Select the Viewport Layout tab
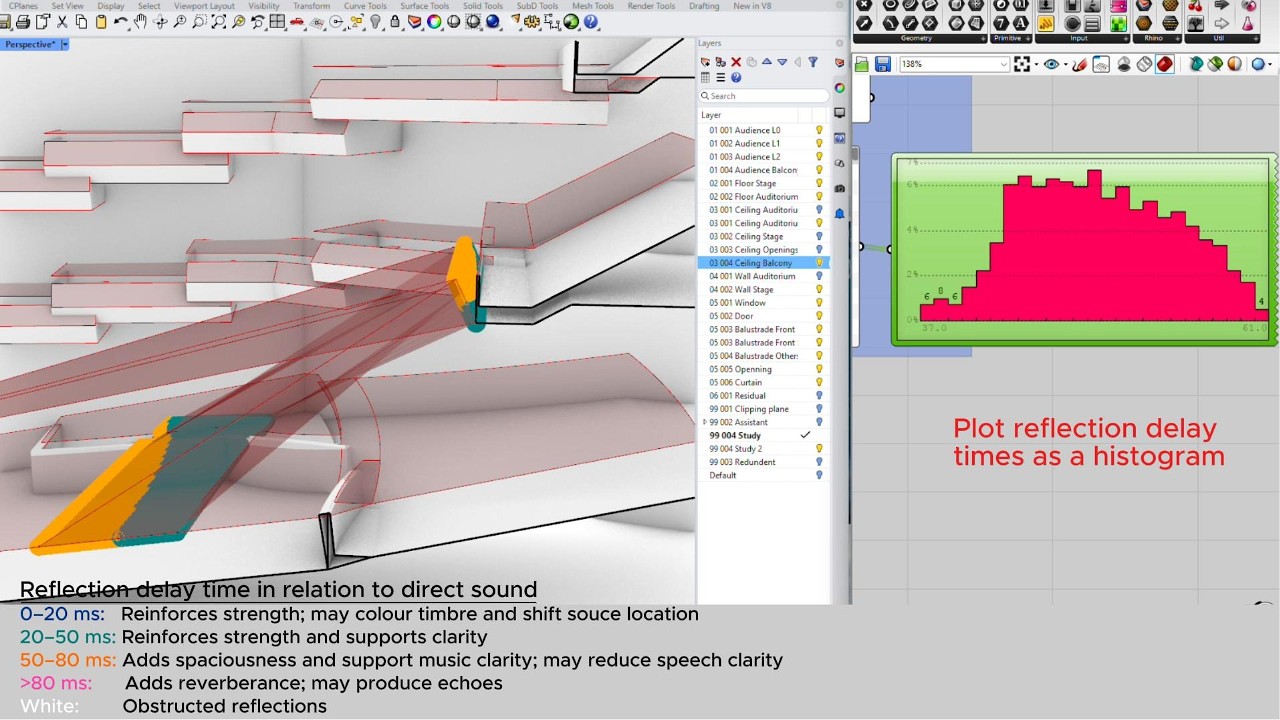1280x720 pixels. [x=204, y=6]
